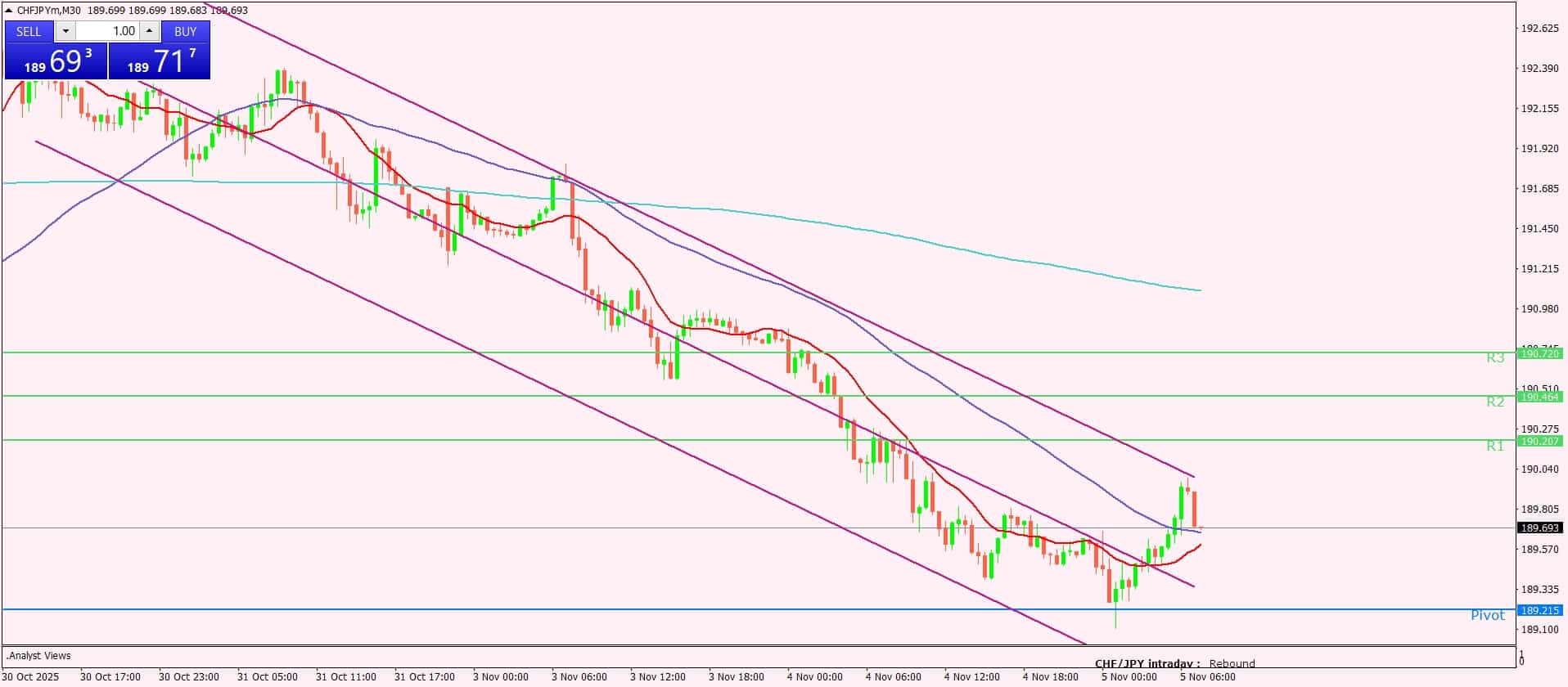Click the 3 Nov 06:00 time label
1568x687 pixels.
(x=579, y=676)
